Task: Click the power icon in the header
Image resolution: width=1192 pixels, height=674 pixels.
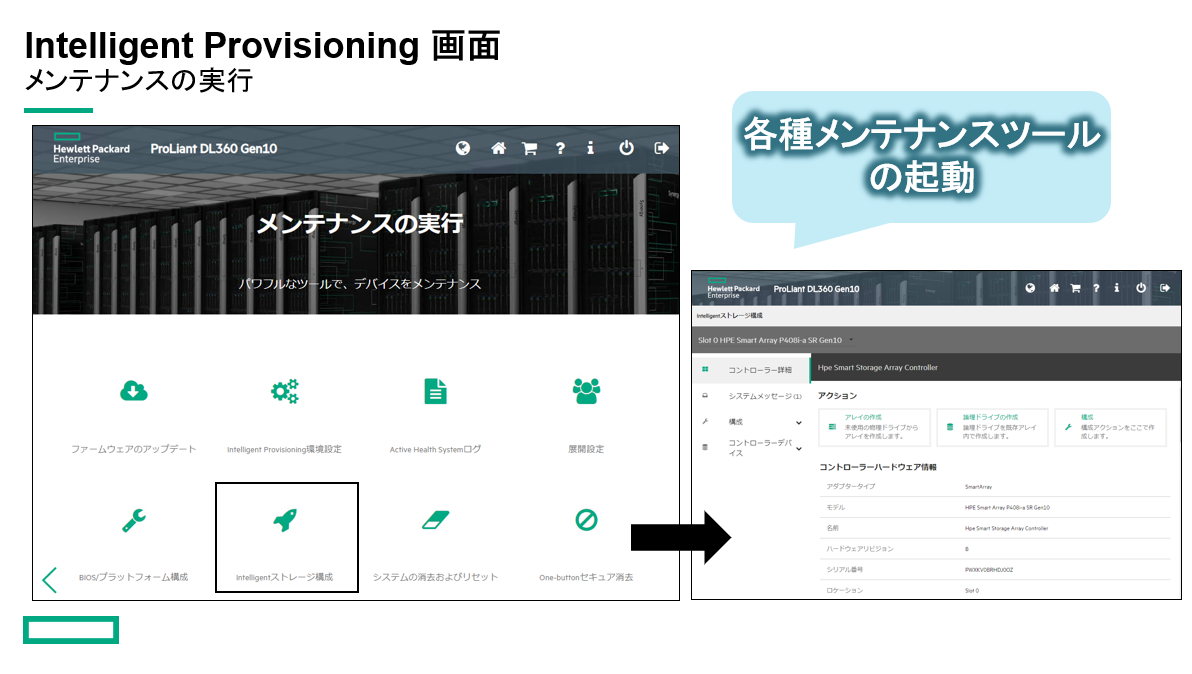Action: click(x=626, y=148)
